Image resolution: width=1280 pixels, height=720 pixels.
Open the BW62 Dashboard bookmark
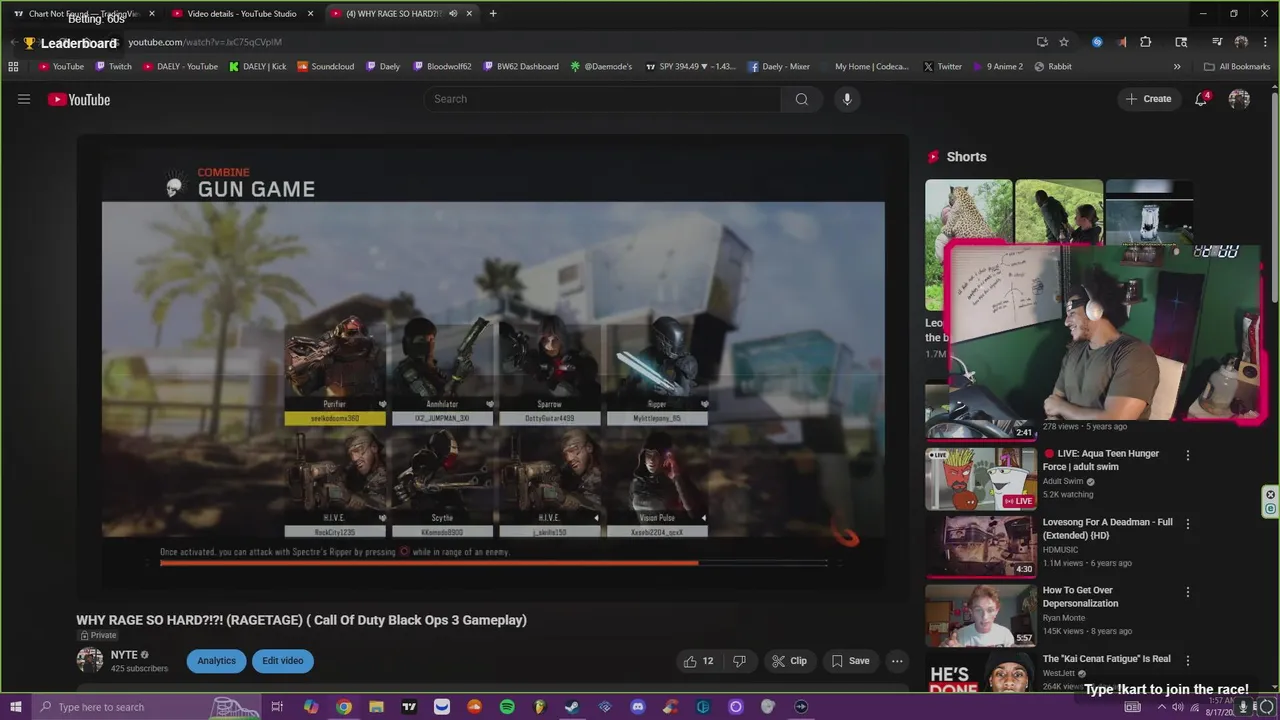click(520, 66)
